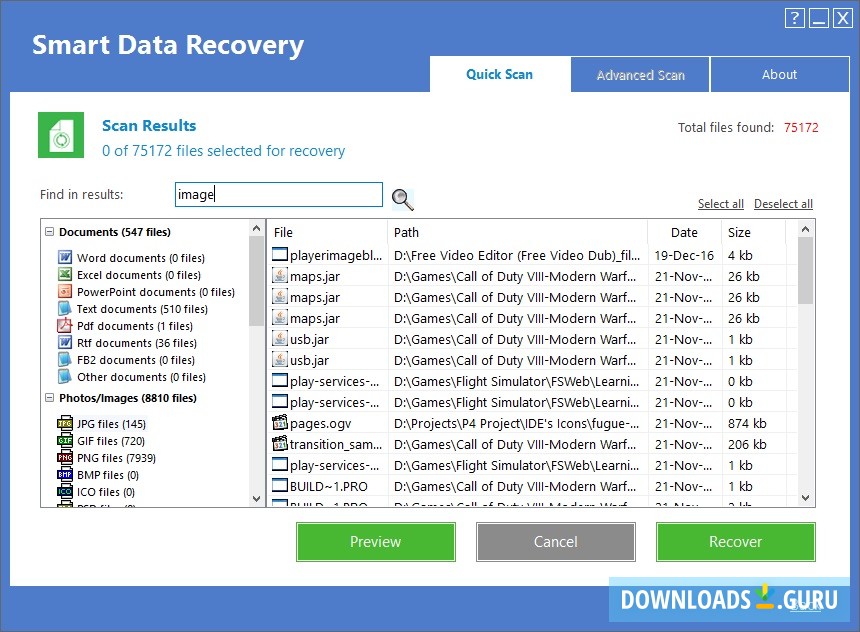Select Rtf documents (36 files)
Image resolution: width=860 pixels, height=632 pixels.
137,343
